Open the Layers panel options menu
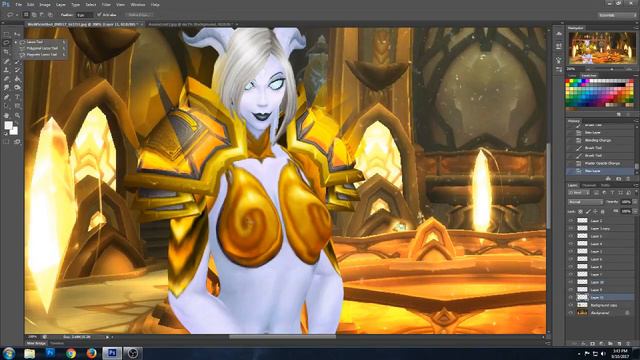 [635, 185]
